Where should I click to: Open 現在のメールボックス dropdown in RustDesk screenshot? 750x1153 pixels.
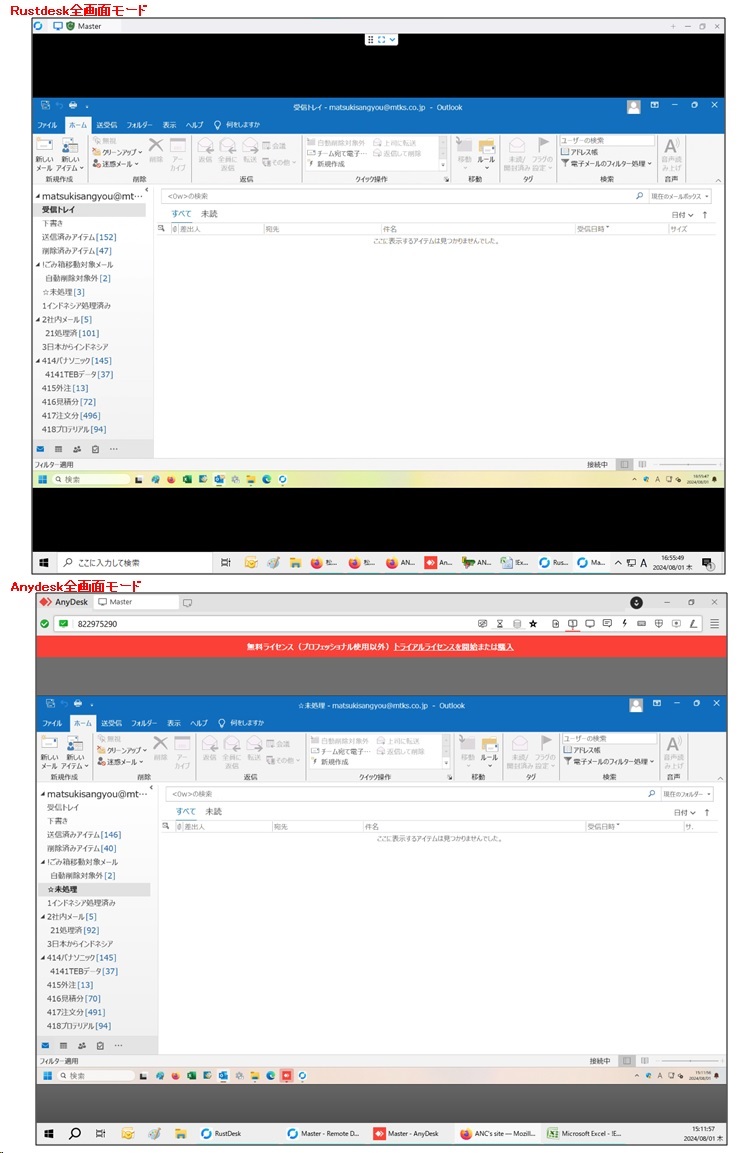(679, 196)
